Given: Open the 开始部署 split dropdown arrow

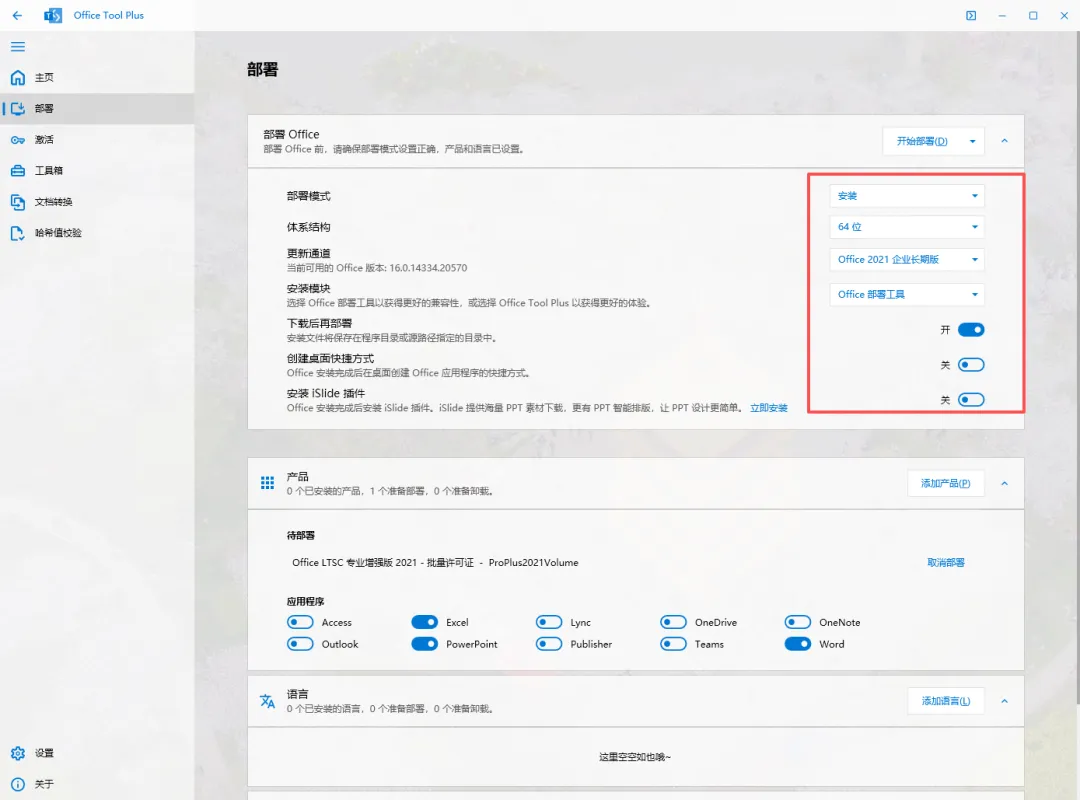Looking at the screenshot, I should 972,141.
